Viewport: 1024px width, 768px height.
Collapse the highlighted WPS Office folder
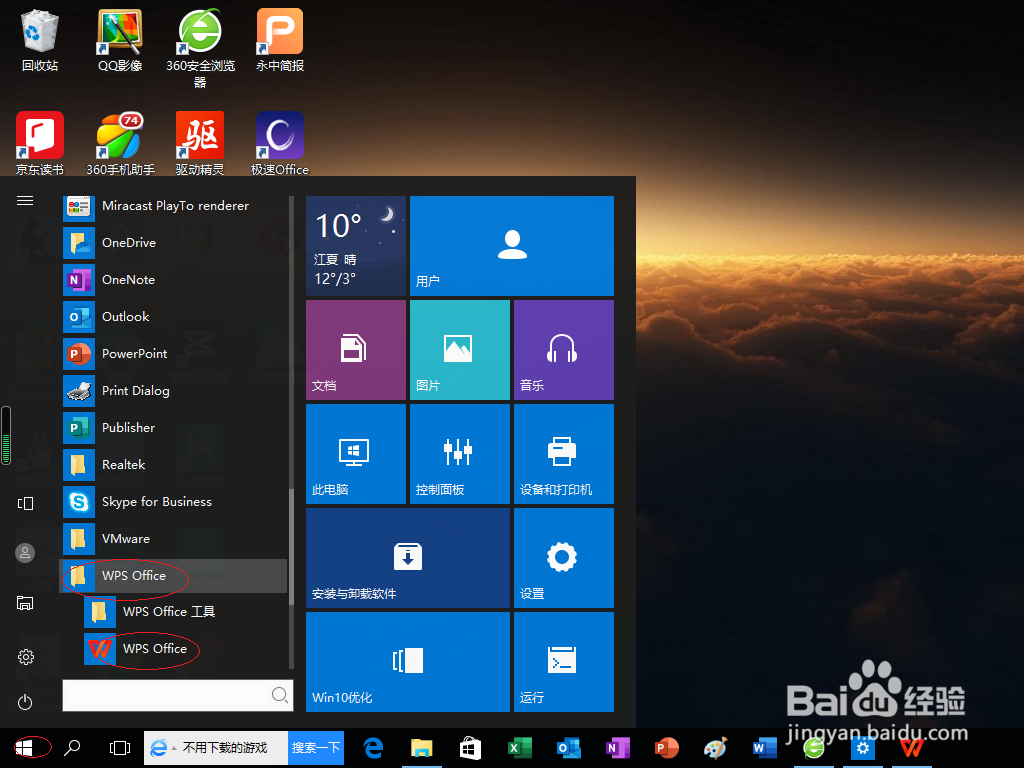pyautogui.click(x=175, y=575)
